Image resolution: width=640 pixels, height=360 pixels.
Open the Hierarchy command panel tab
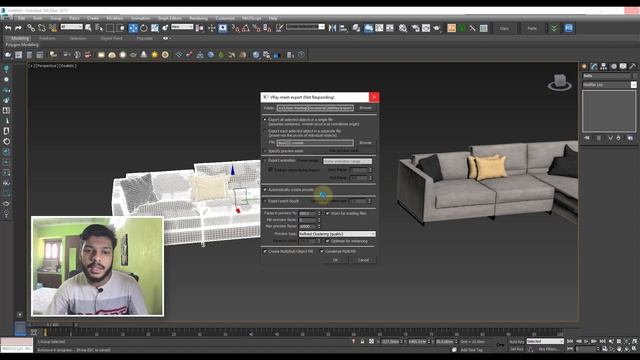[603, 66]
